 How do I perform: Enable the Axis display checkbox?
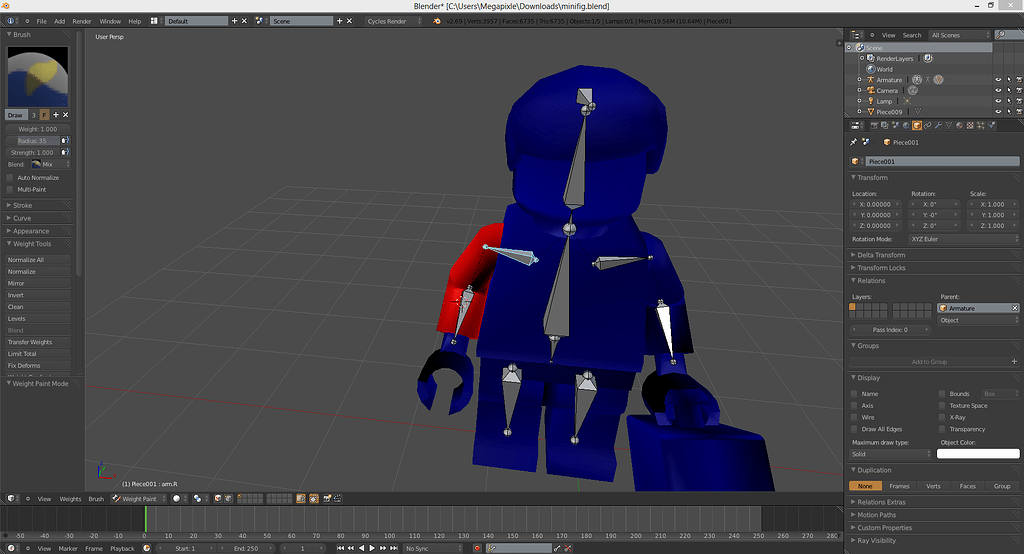[854, 406]
